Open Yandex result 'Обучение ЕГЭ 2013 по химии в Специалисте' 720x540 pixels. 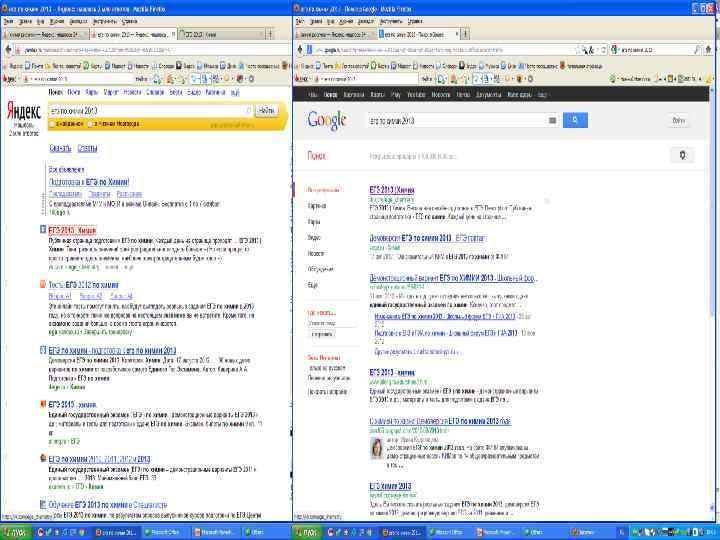tap(108, 505)
